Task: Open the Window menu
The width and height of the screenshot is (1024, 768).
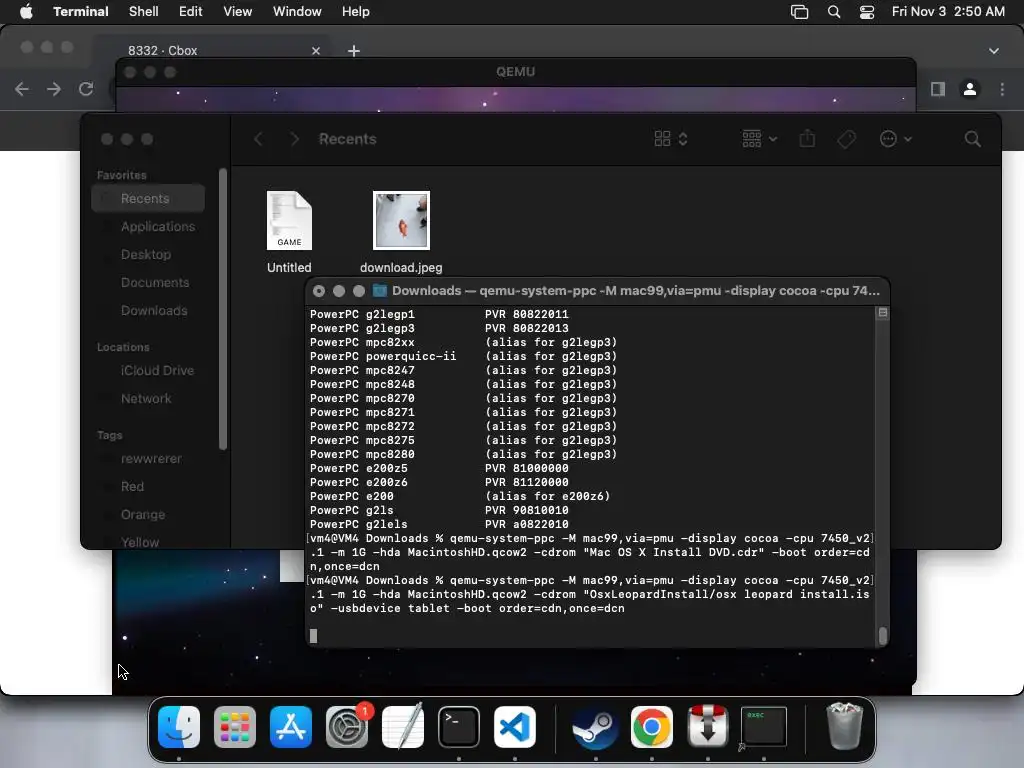Action: pyautogui.click(x=296, y=12)
